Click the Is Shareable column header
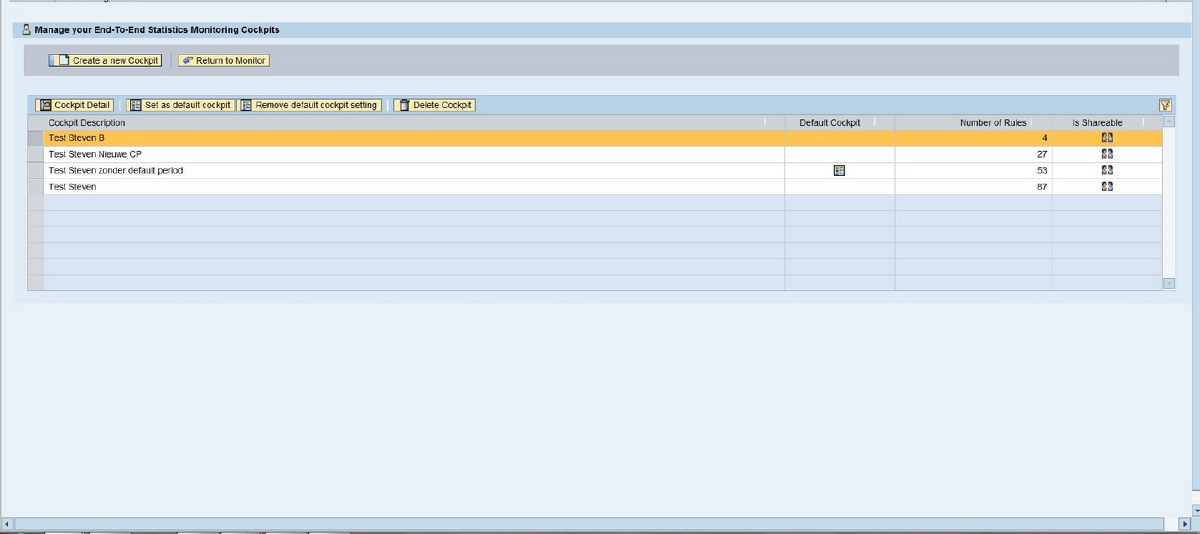The width and height of the screenshot is (1200, 534). point(1097,122)
